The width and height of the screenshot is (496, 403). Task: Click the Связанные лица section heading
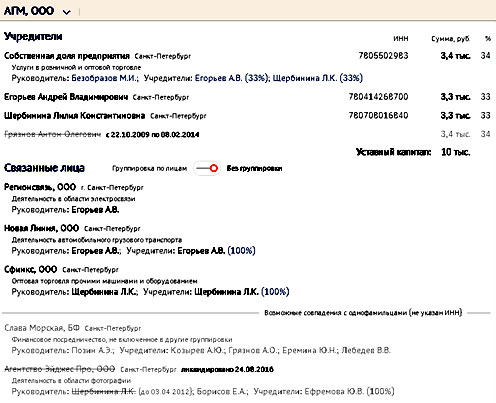[44, 168]
